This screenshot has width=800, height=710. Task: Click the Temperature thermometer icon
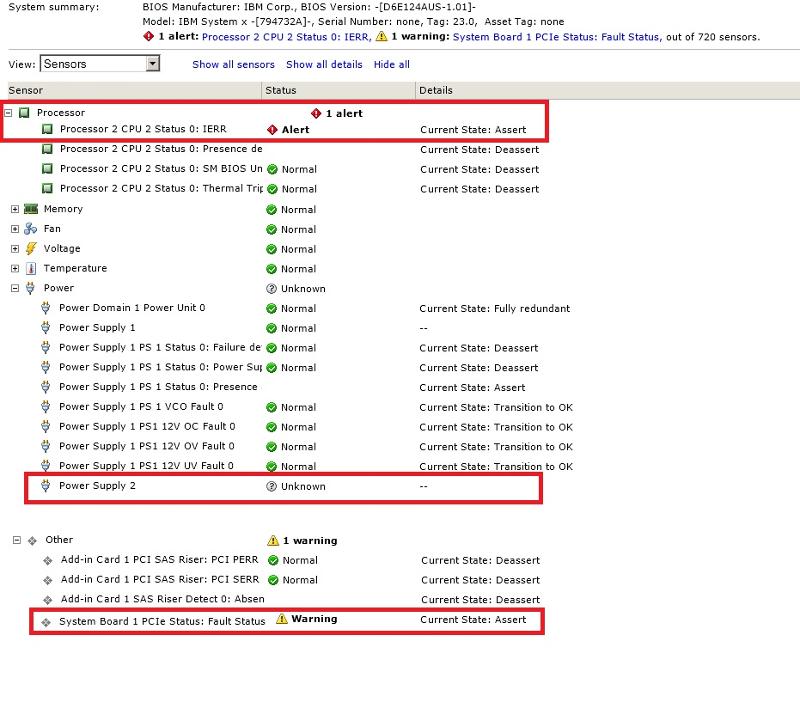pyautogui.click(x=30, y=269)
